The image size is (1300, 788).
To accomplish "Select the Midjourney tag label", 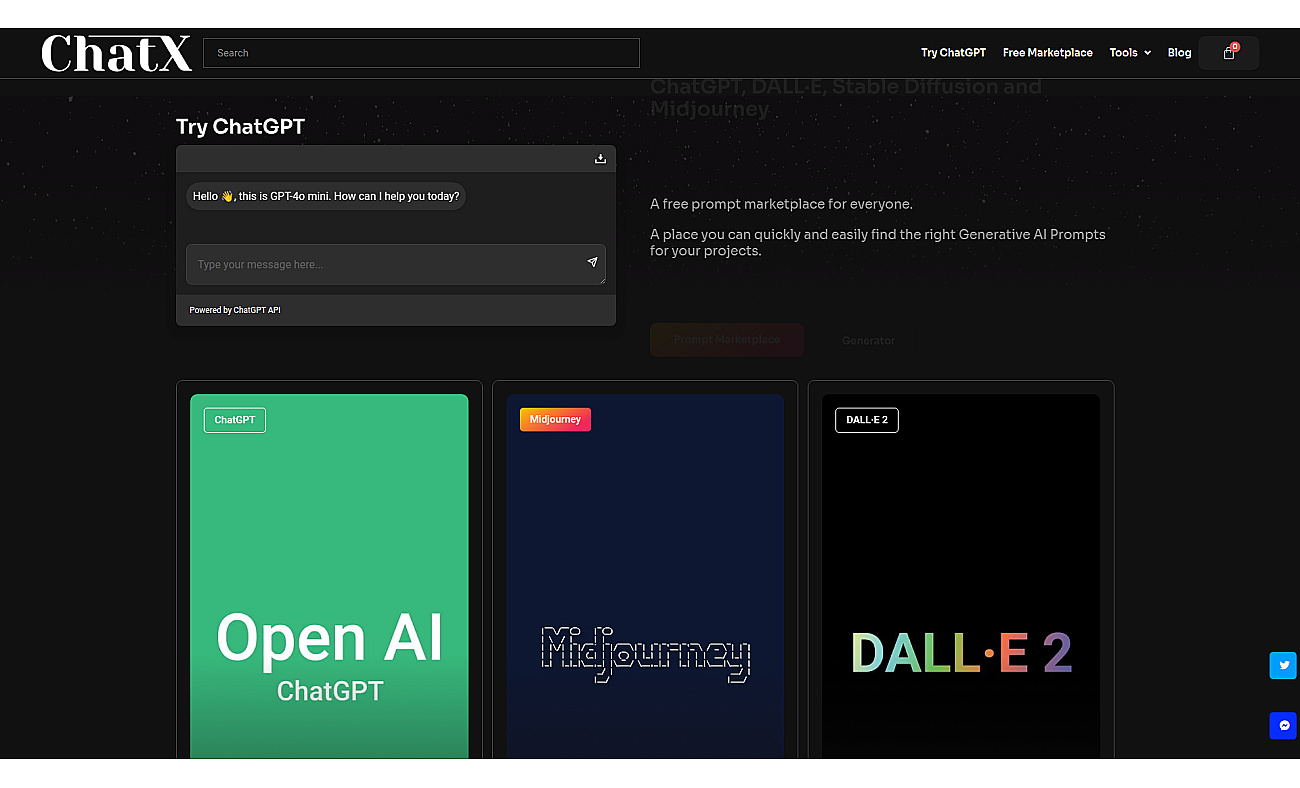I will (555, 420).
